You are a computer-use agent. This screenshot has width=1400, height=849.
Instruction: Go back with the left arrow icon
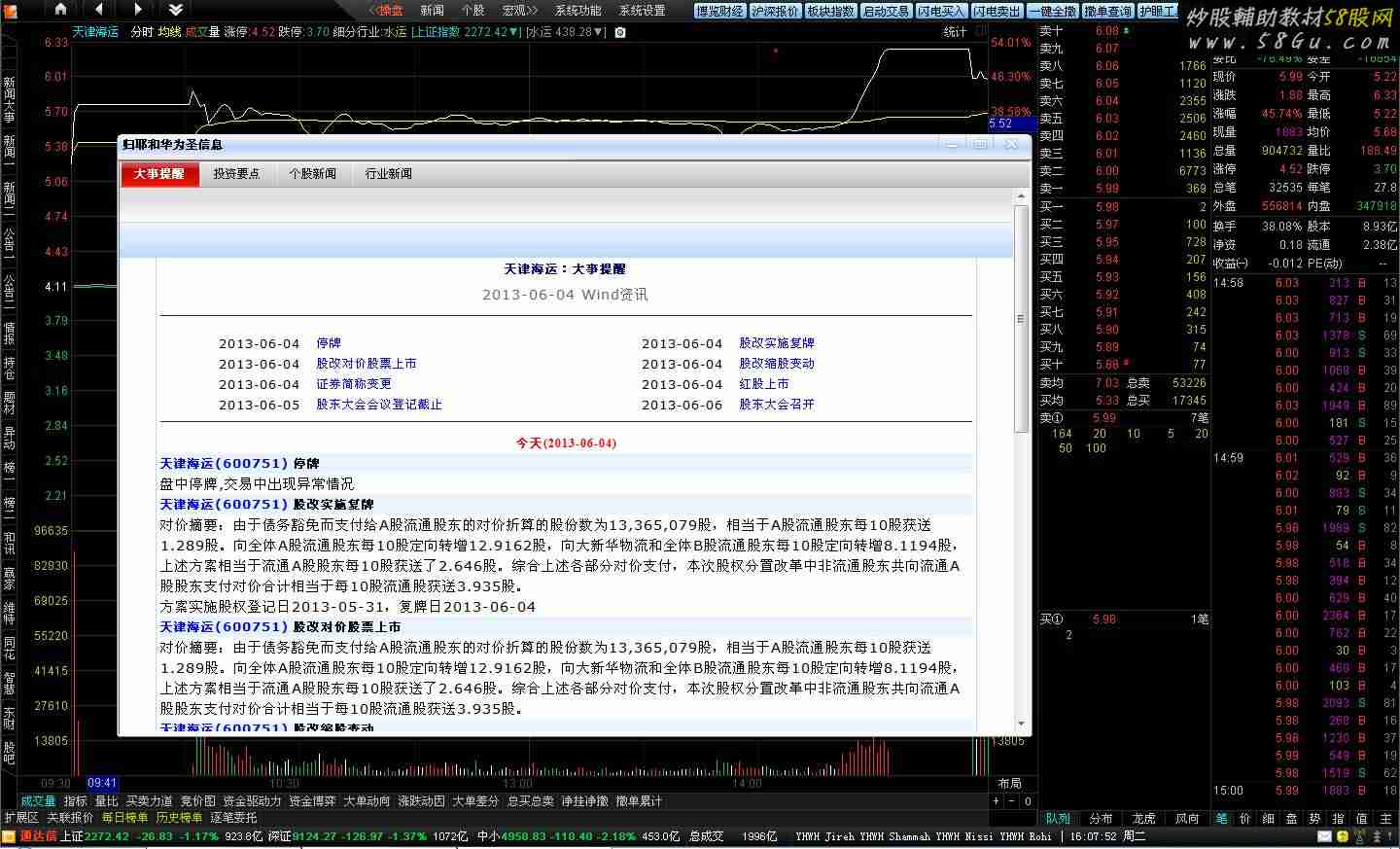point(99,10)
